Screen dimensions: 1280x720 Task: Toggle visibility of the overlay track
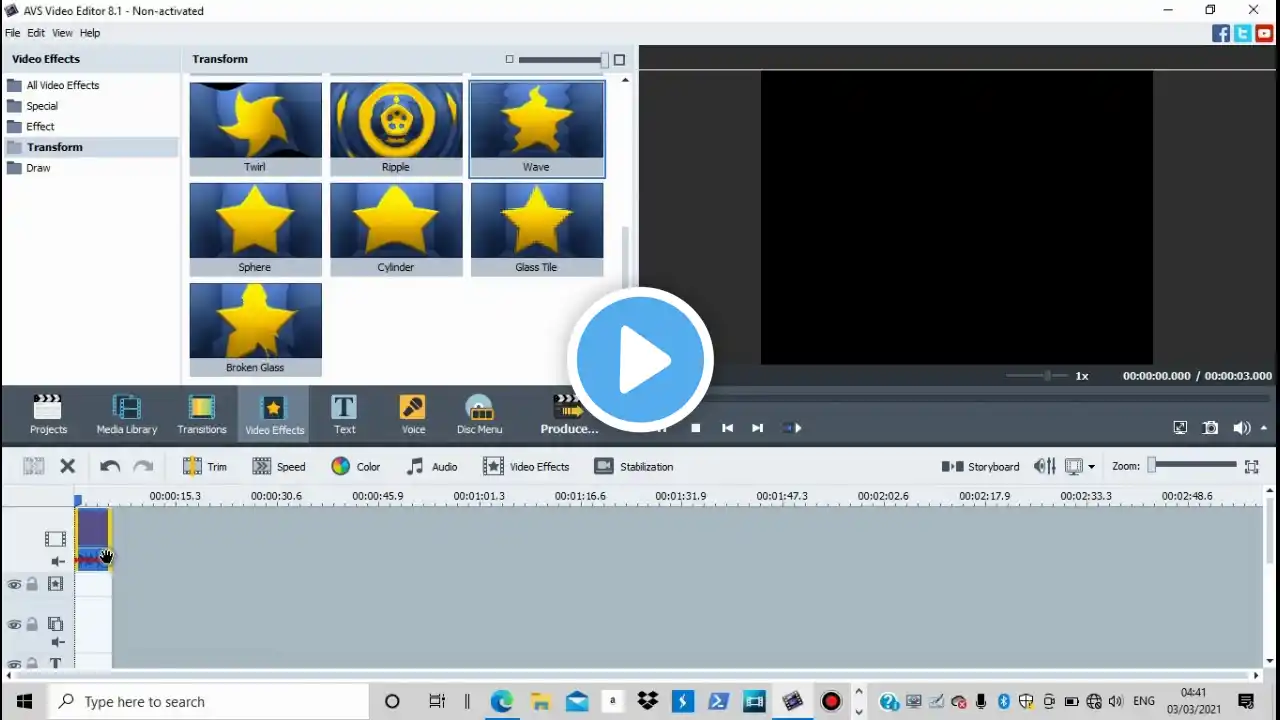click(x=14, y=625)
